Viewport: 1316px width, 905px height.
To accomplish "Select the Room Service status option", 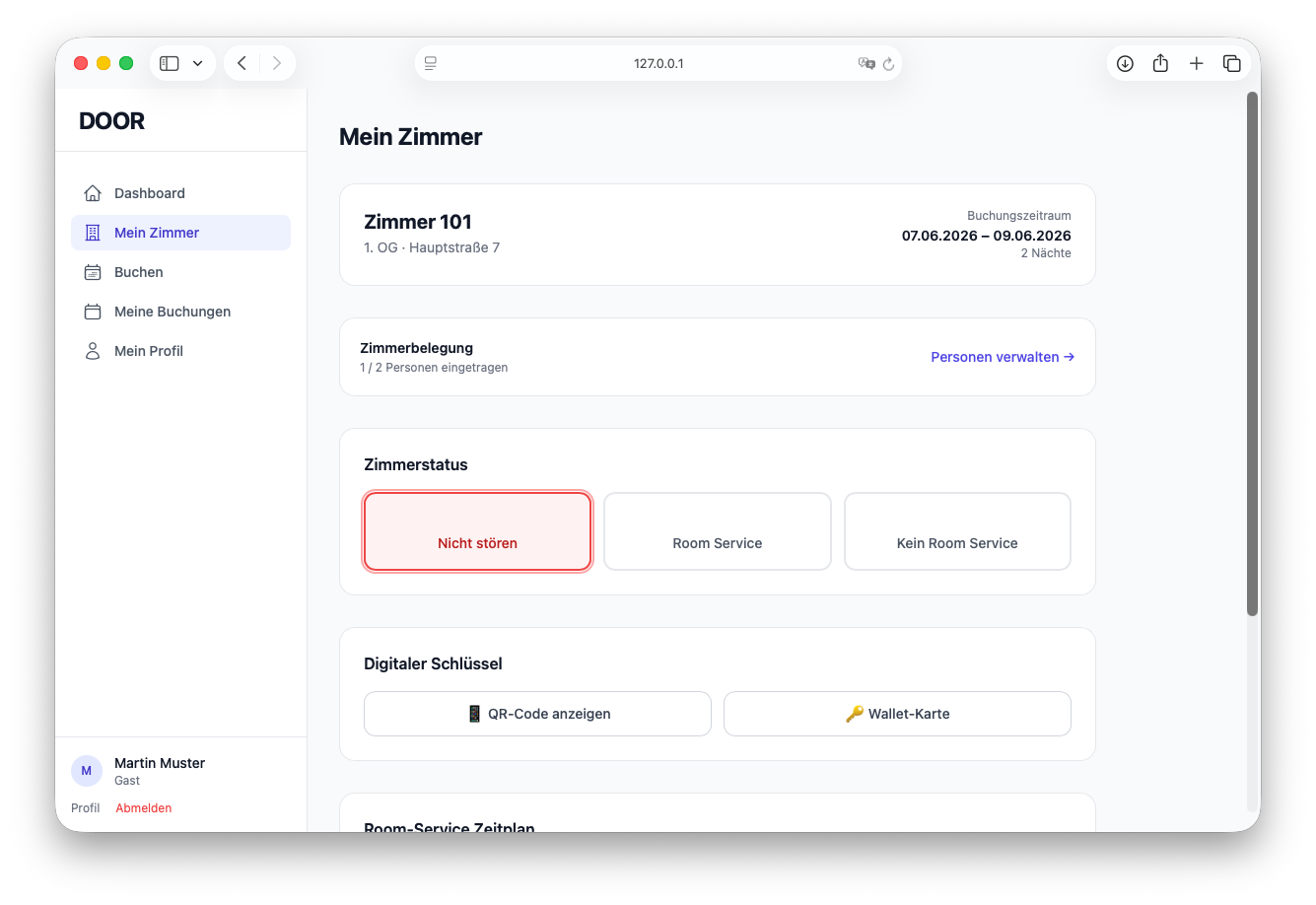I will [x=718, y=531].
